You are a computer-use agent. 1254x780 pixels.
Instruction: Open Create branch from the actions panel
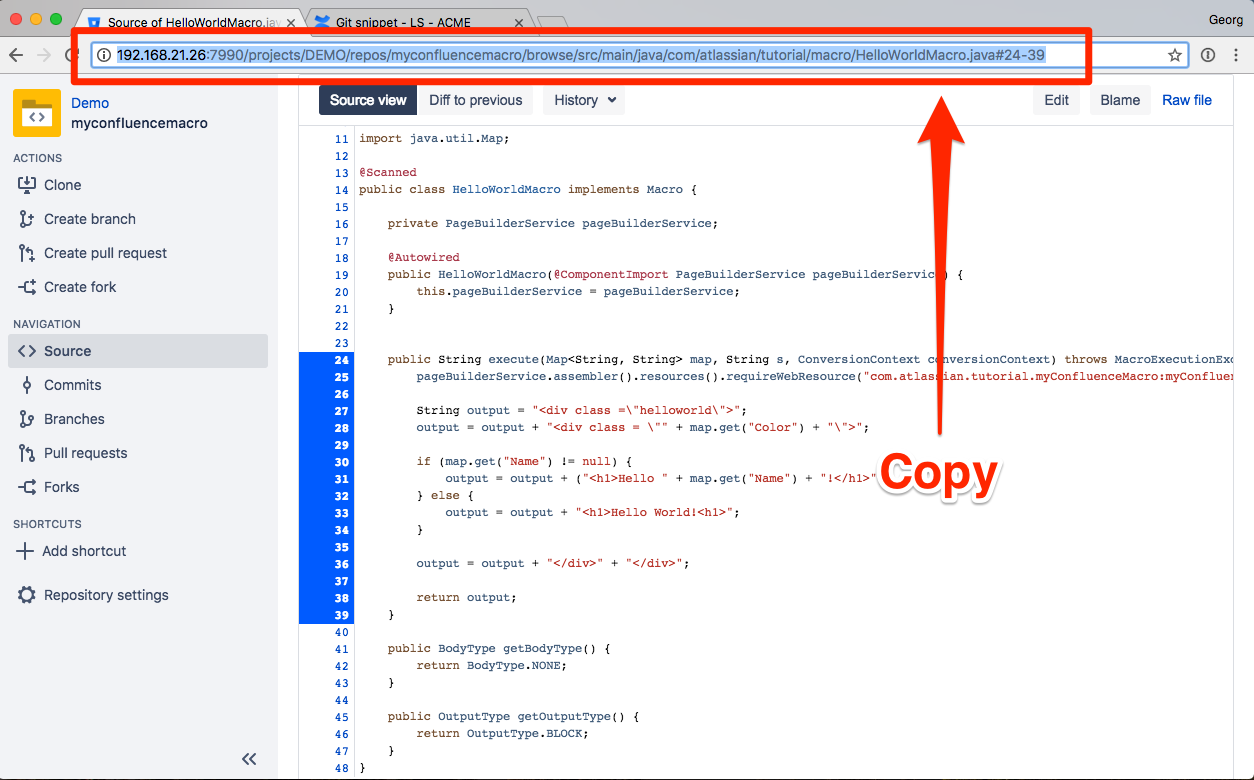89,219
